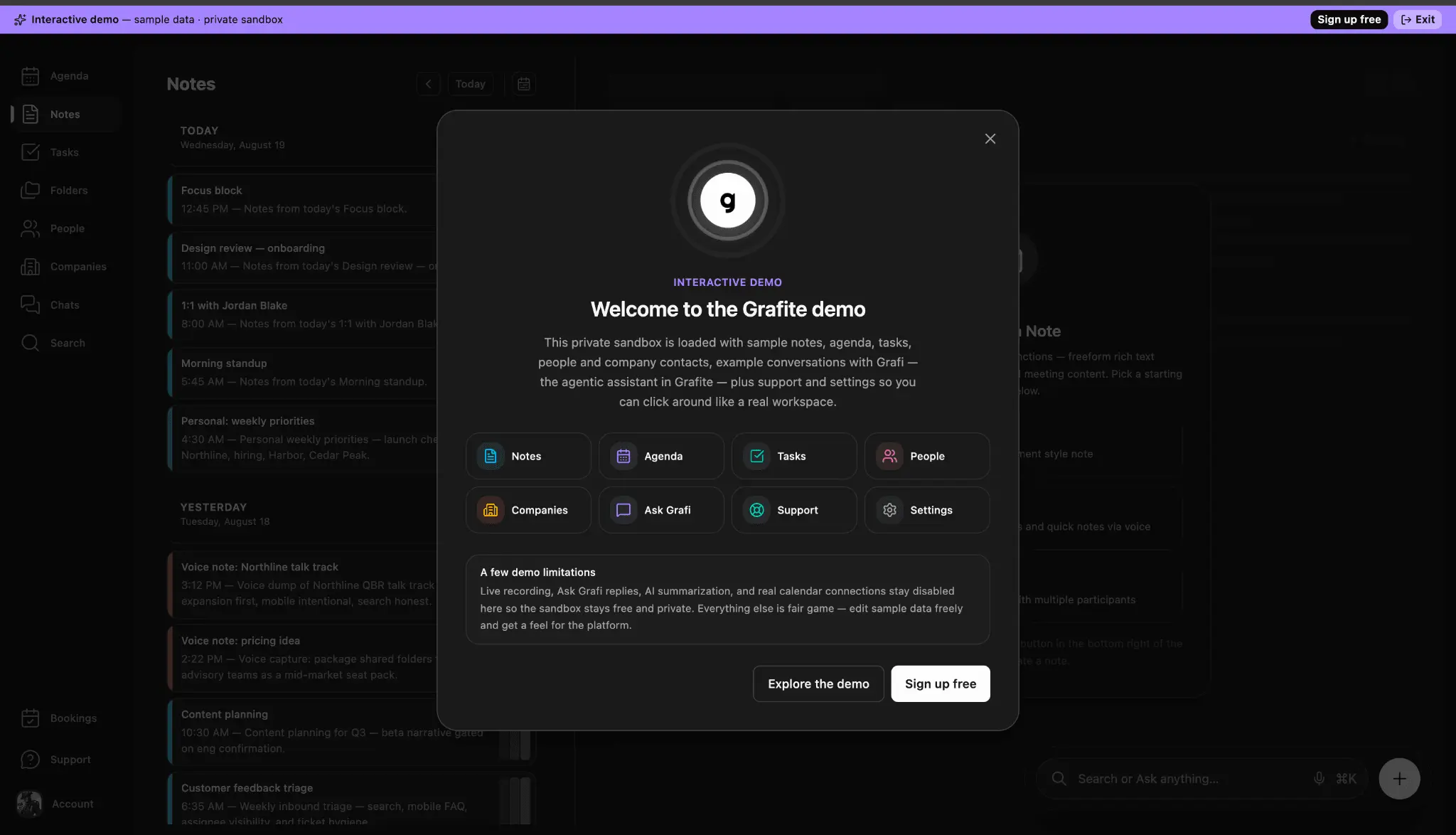This screenshot has width=1456, height=835.
Task: Go to previous day with the back chevron
Action: tap(428, 84)
